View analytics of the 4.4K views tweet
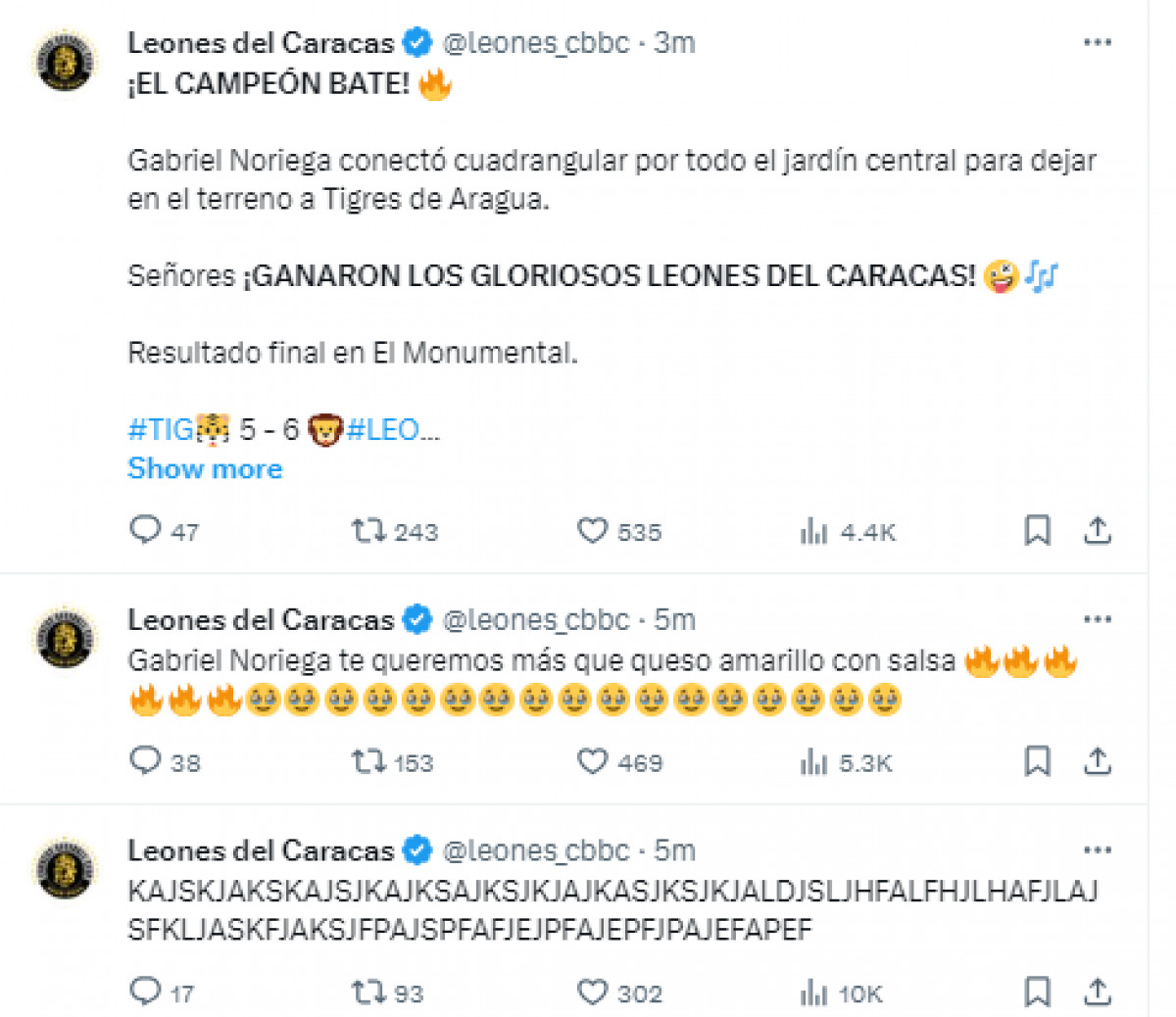1176x1017 pixels. click(813, 531)
